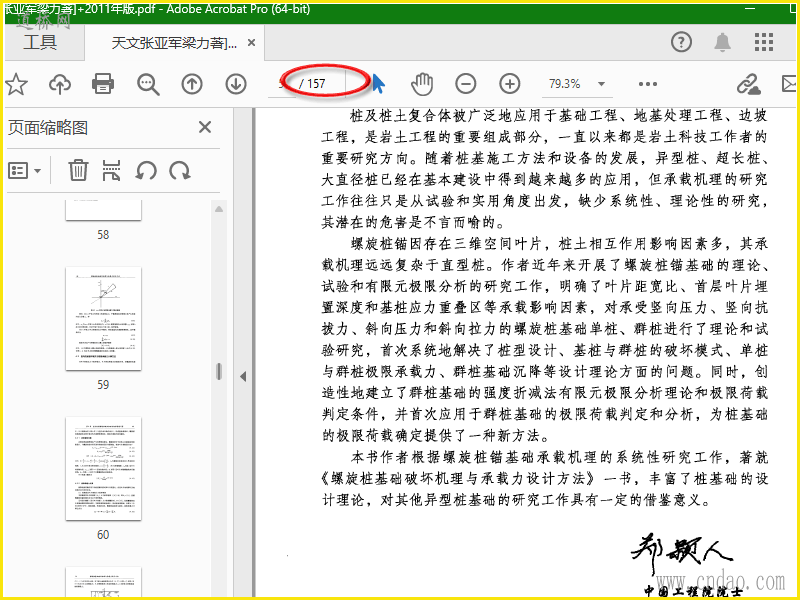Delete selected pages with the trash icon
The height and width of the screenshot is (600, 800).
coord(78,170)
